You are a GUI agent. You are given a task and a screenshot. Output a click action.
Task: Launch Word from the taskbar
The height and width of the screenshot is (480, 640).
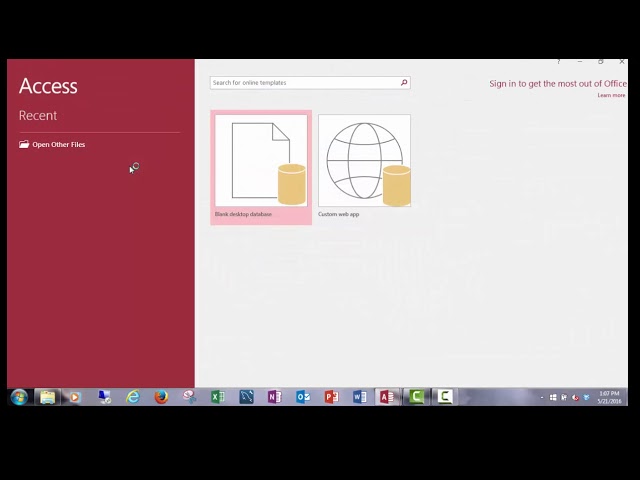(360, 397)
